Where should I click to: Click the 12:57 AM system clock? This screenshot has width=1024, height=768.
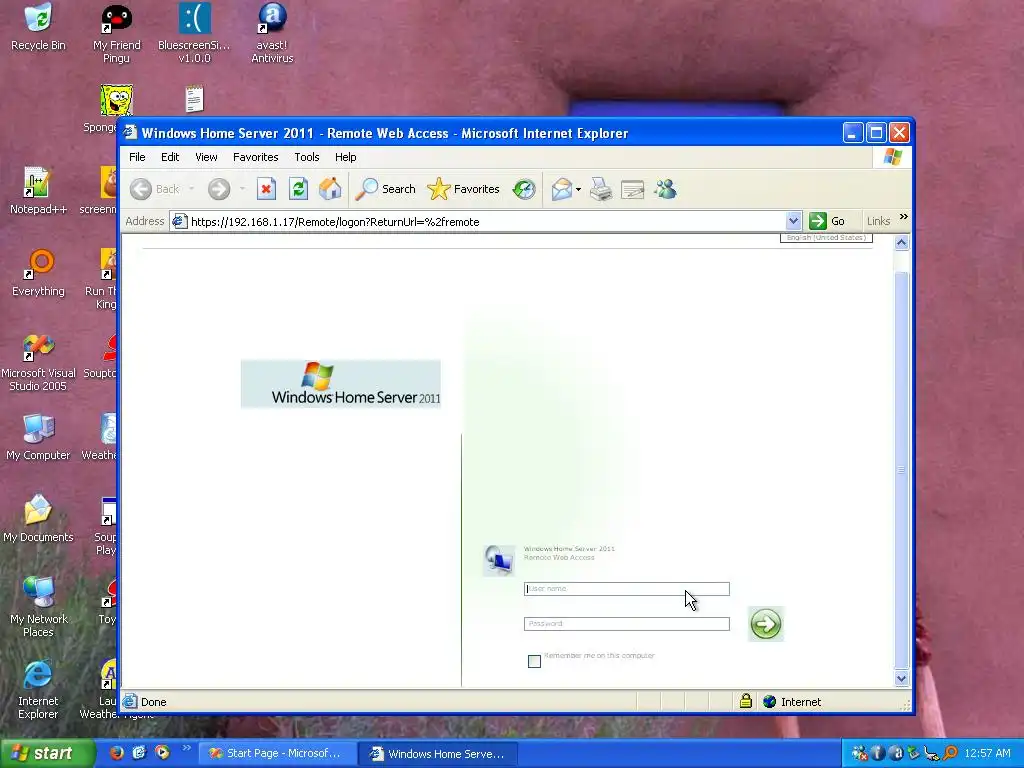[987, 753]
